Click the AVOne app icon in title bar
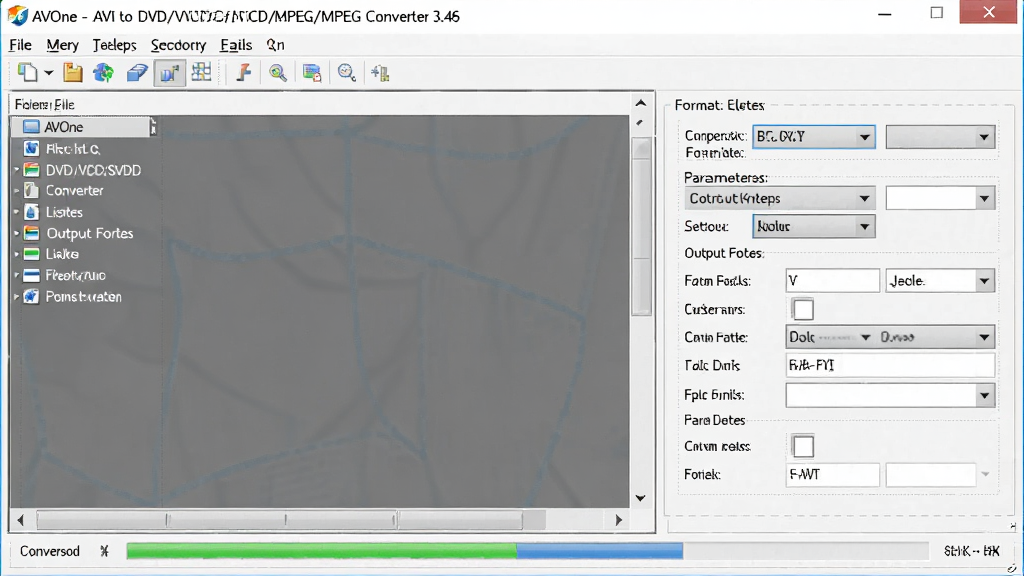Image resolution: width=1024 pixels, height=576 pixels. (18, 16)
